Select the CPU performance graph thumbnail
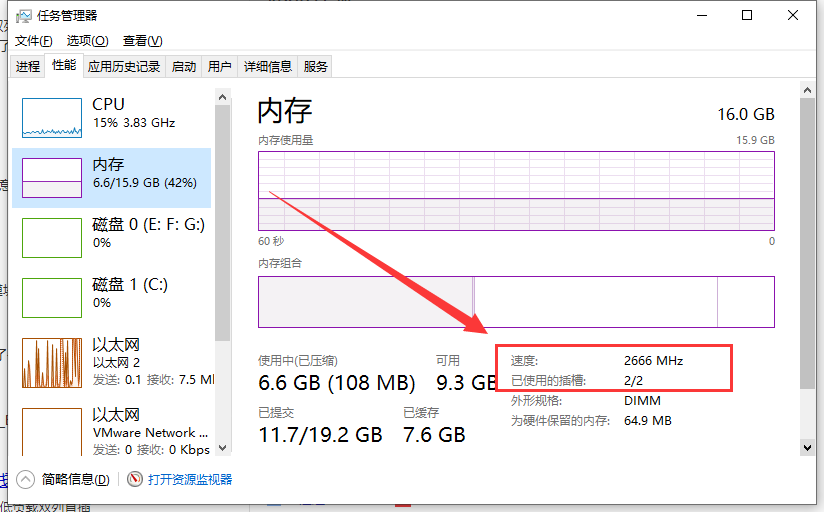824x512 pixels. pos(52,117)
